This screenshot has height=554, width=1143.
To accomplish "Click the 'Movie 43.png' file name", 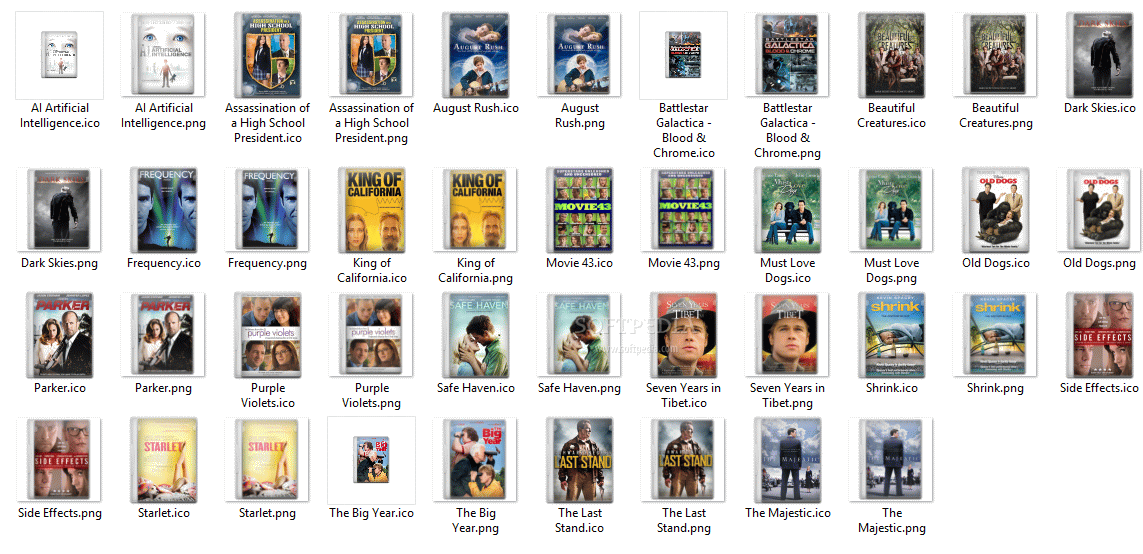I will (684, 263).
